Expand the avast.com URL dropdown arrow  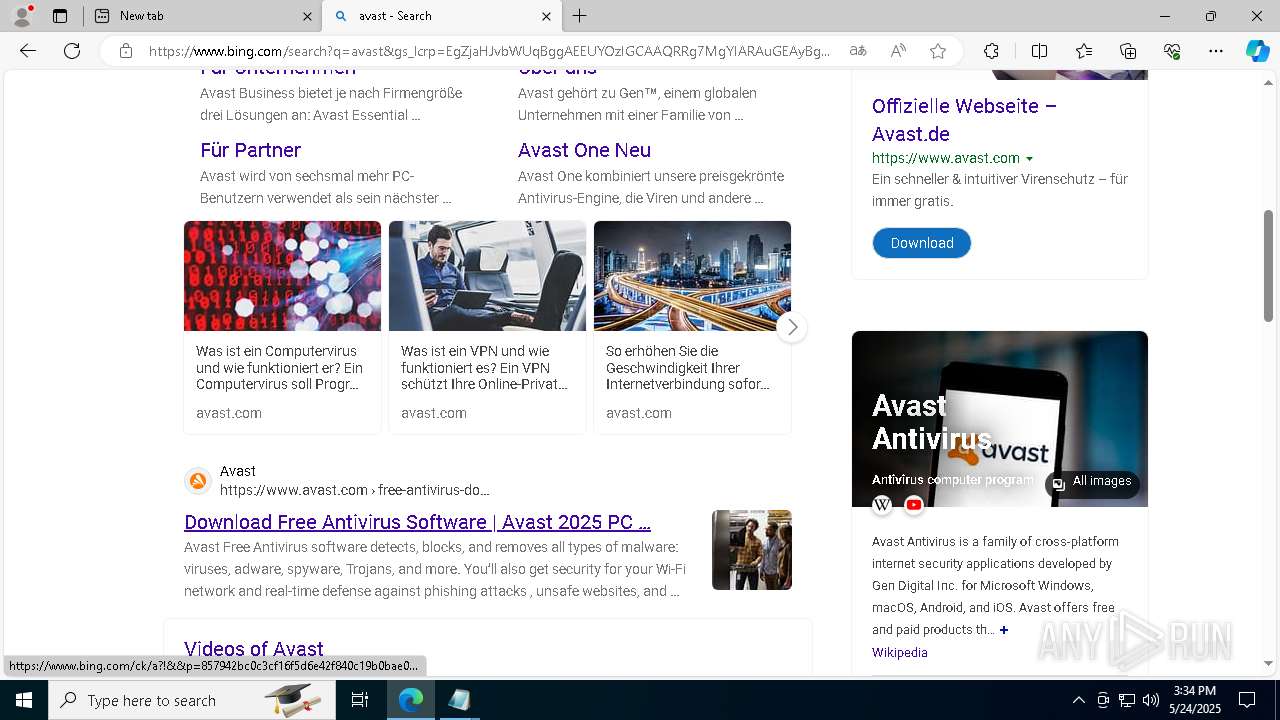click(x=1029, y=159)
